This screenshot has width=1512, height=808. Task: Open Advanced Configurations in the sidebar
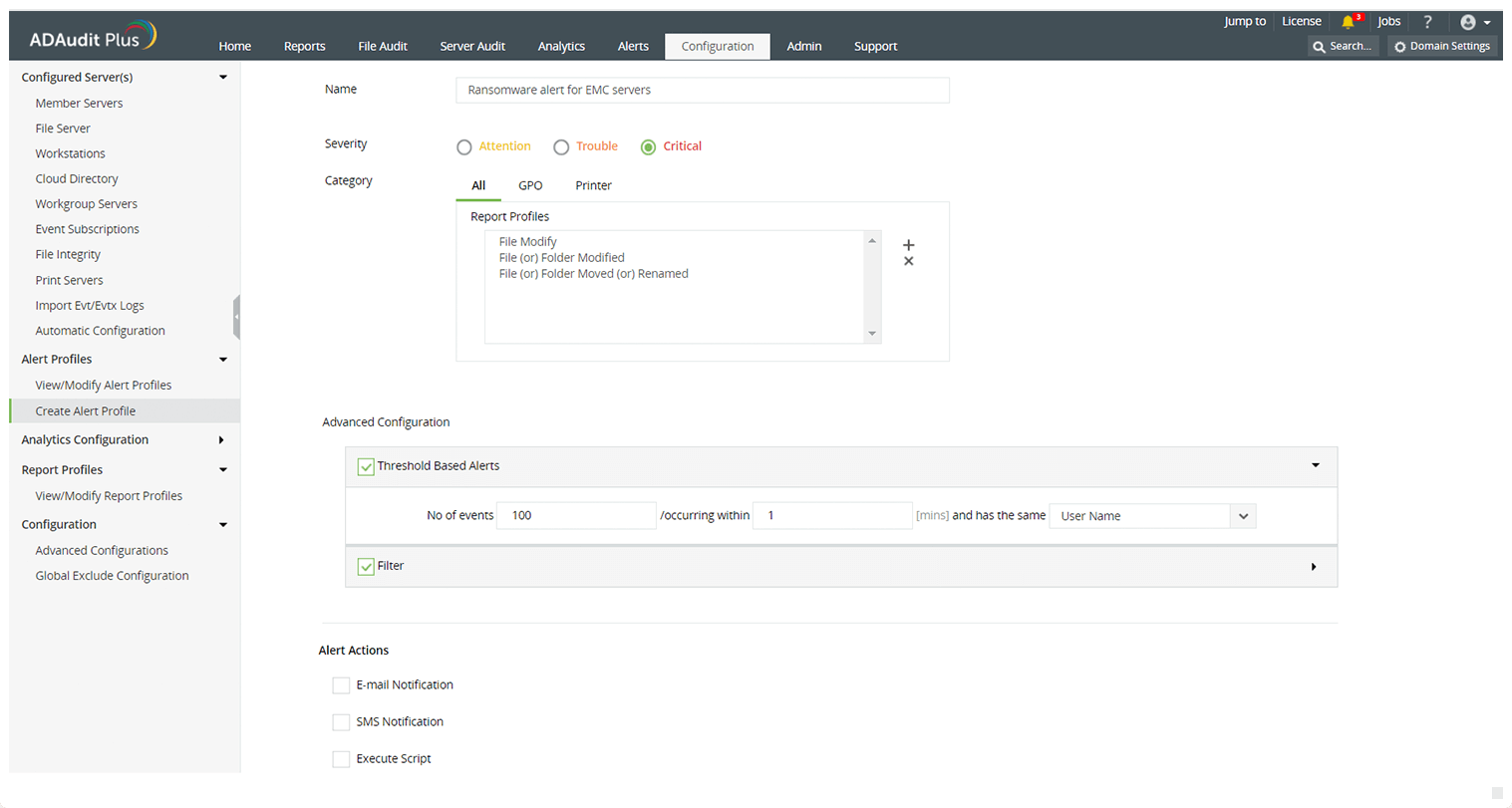(102, 551)
